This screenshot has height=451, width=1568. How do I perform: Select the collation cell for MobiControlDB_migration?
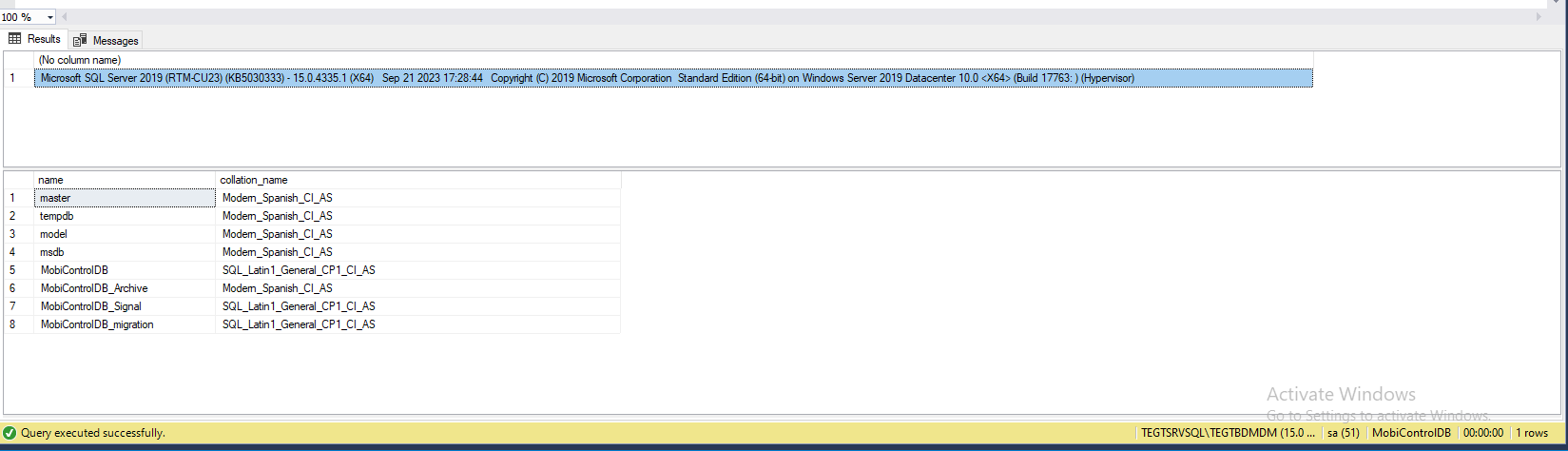[418, 324]
